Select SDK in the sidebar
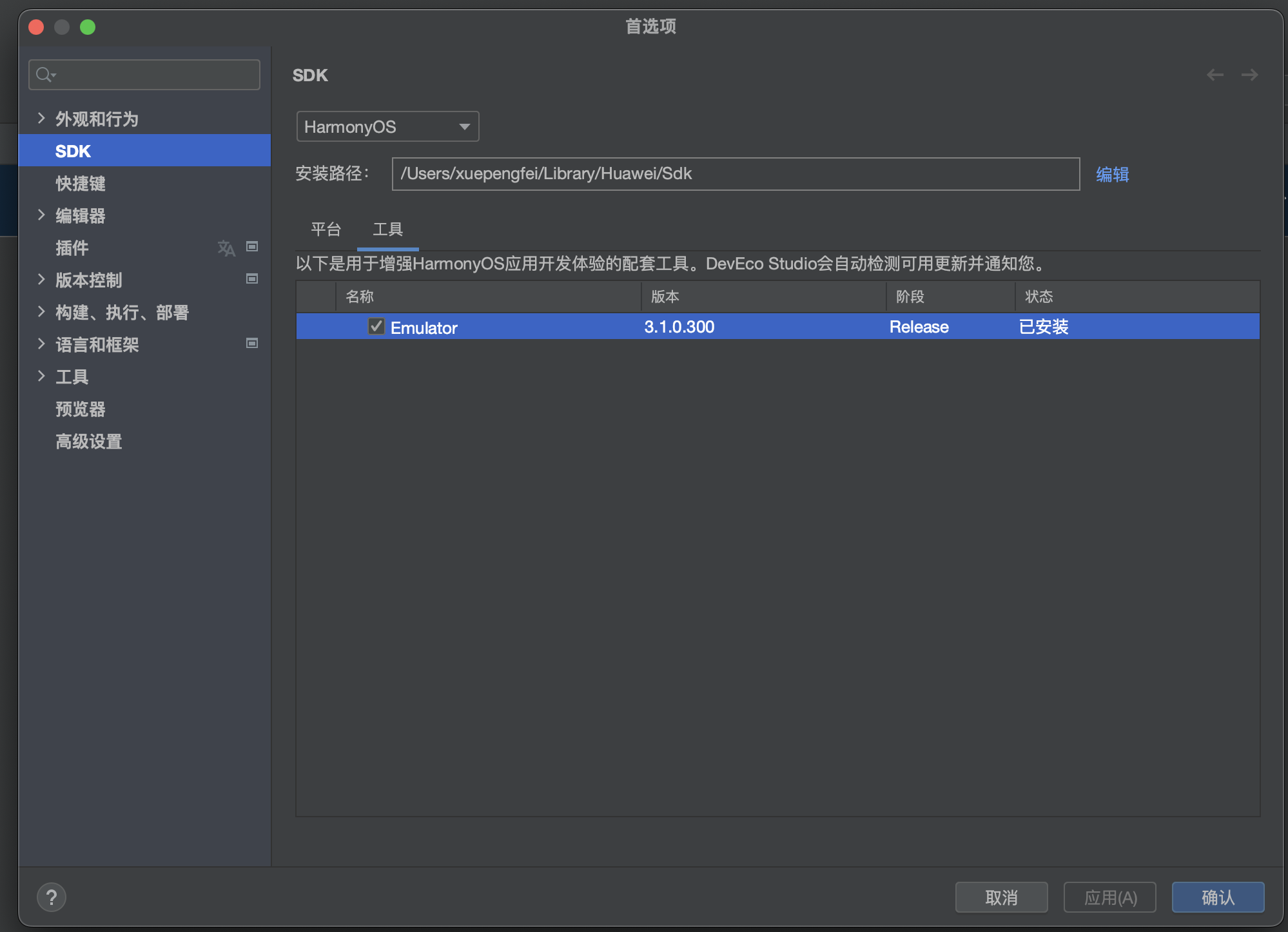 pyautogui.click(x=144, y=151)
